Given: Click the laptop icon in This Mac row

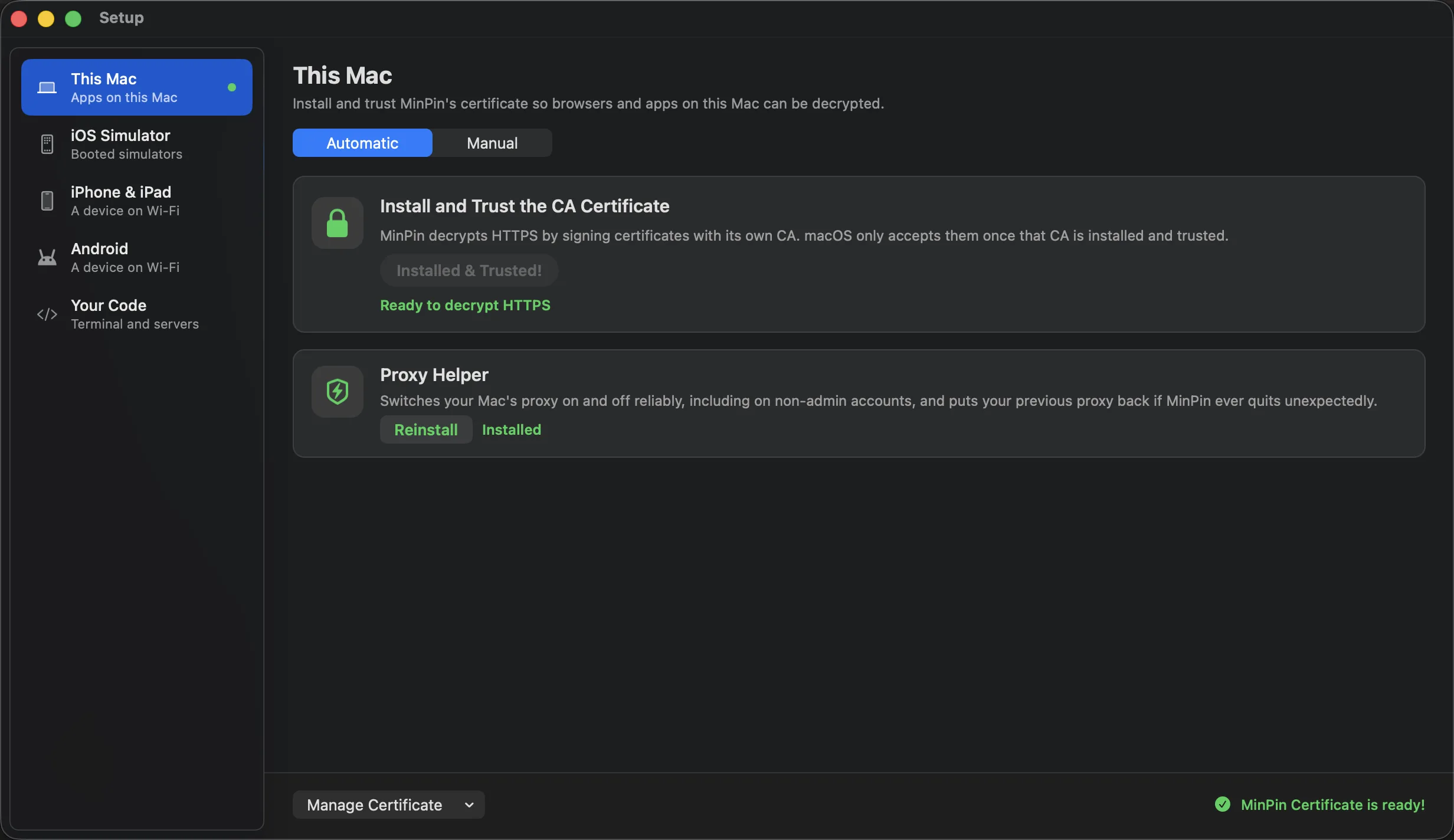Looking at the screenshot, I should [x=47, y=88].
